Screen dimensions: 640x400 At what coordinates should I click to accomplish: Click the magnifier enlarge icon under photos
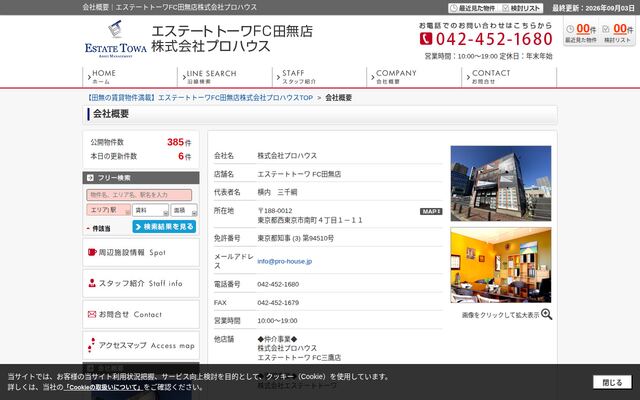[x=547, y=314]
